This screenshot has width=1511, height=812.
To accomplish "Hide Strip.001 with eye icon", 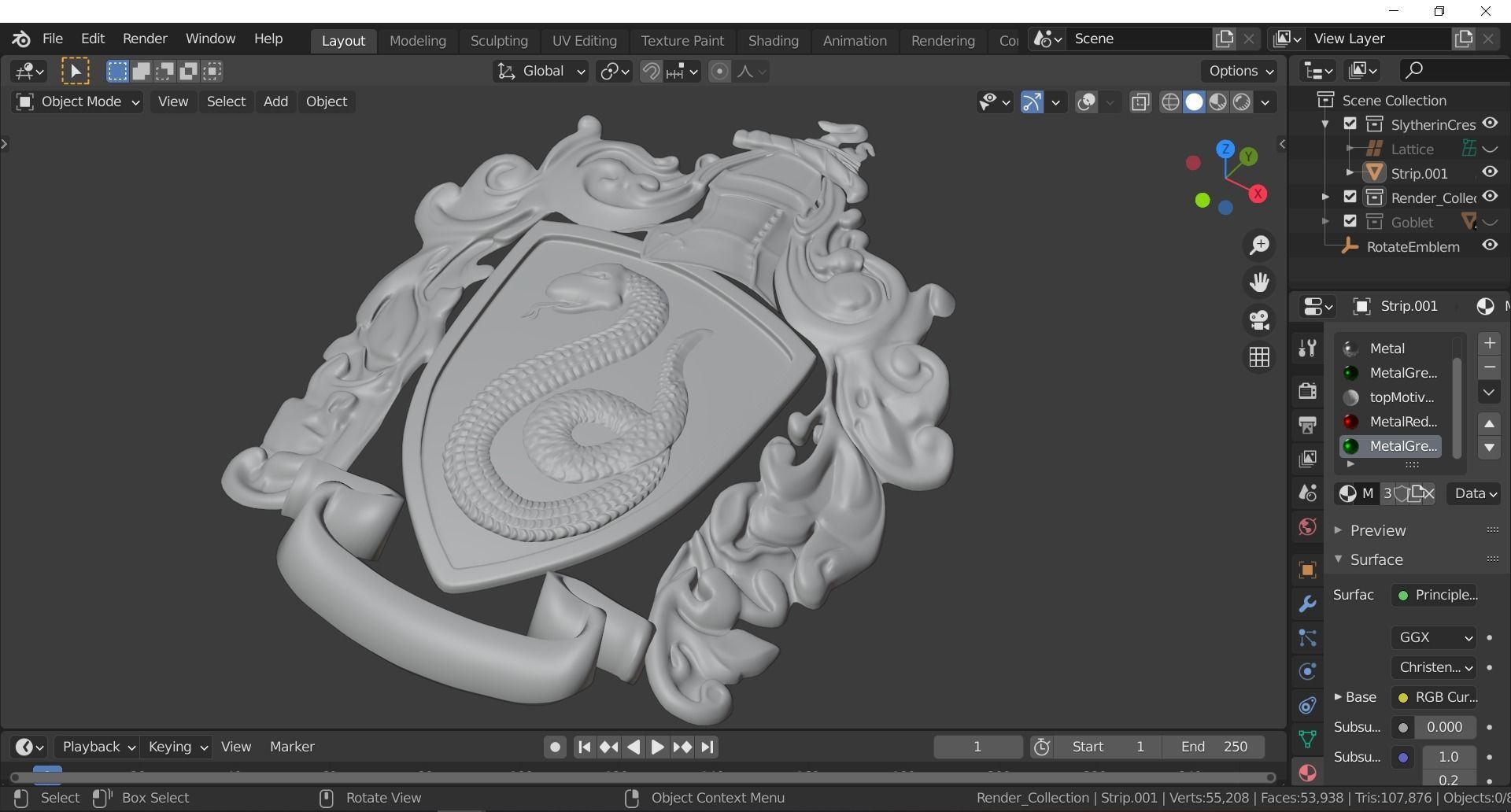I will point(1490,172).
